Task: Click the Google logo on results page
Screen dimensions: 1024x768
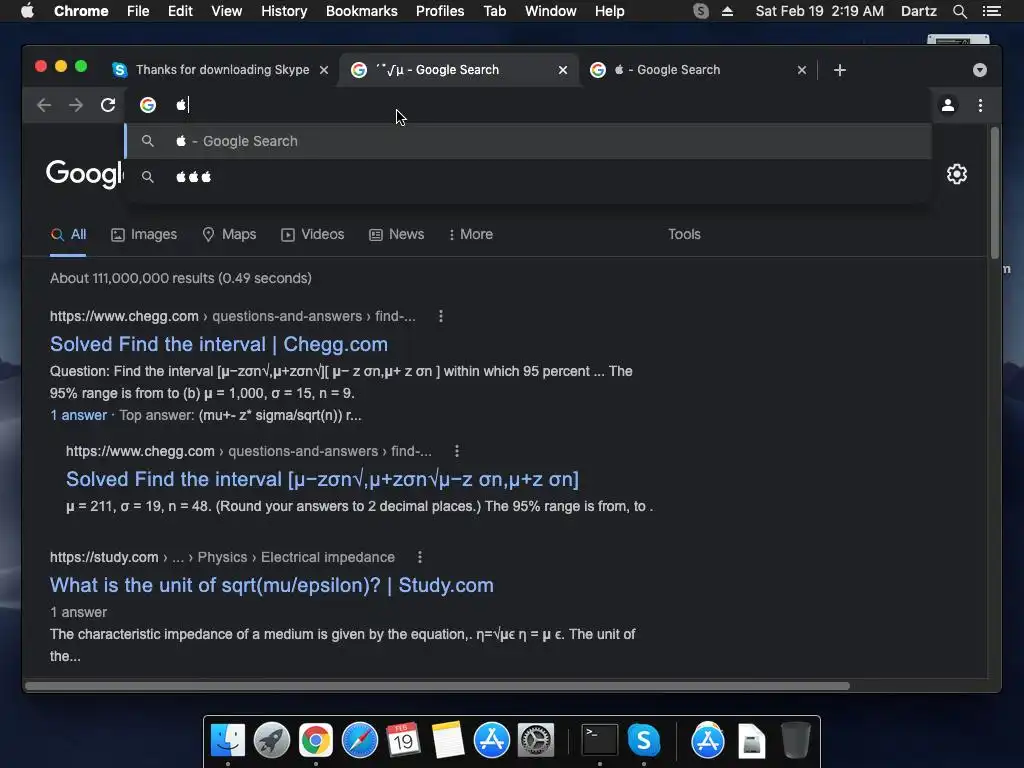Action: point(84,174)
